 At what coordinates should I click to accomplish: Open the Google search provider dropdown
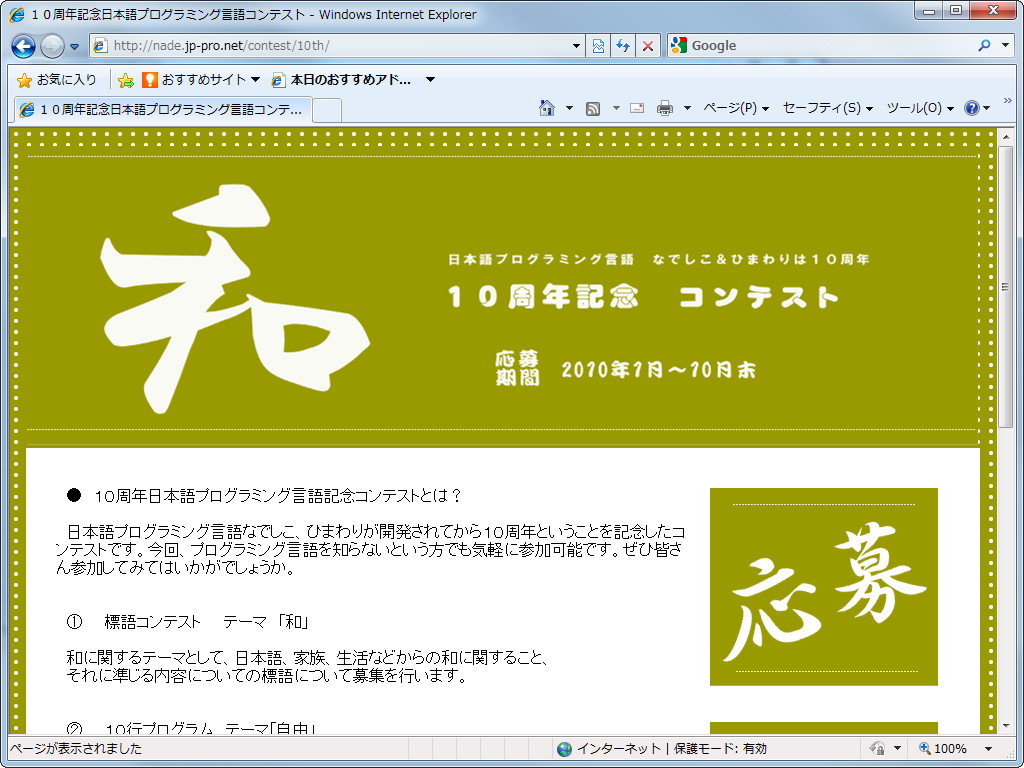pos(1003,46)
